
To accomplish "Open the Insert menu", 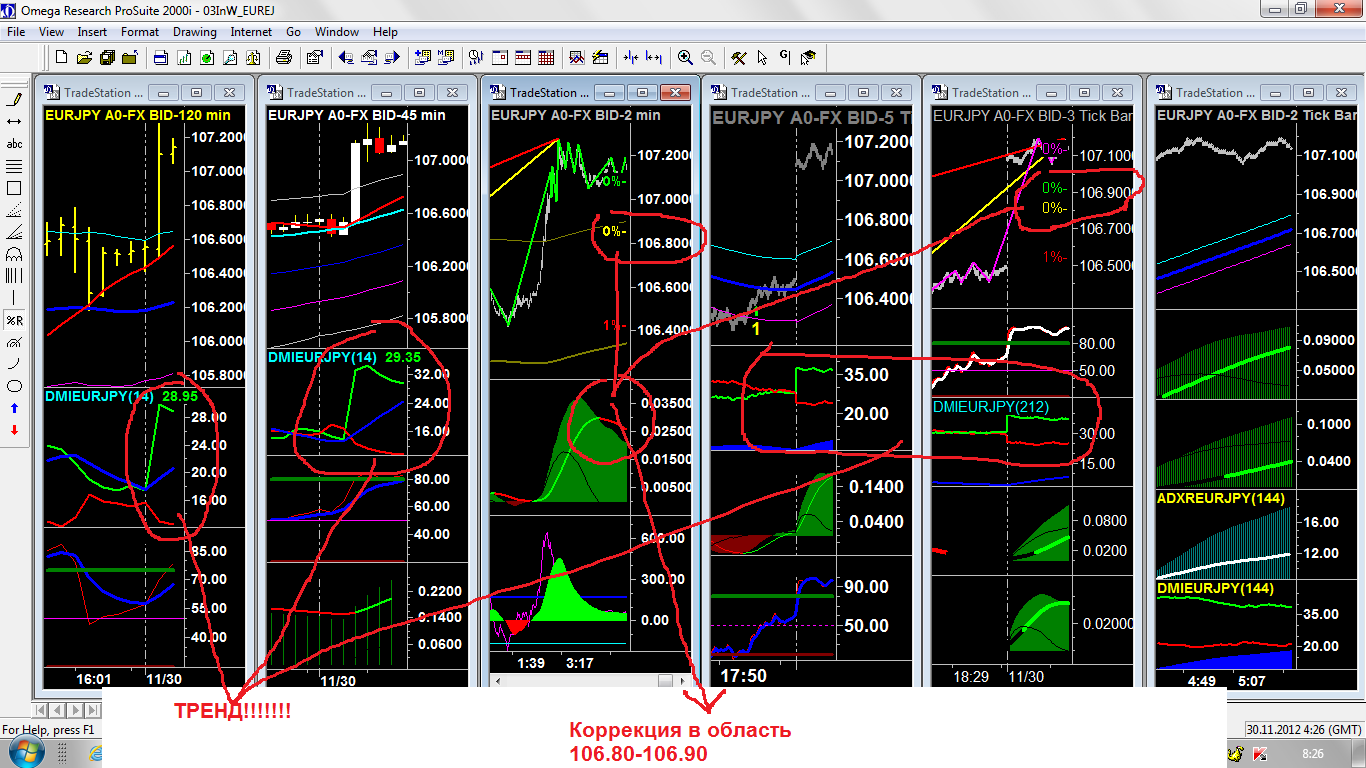I will pyautogui.click(x=92, y=32).
